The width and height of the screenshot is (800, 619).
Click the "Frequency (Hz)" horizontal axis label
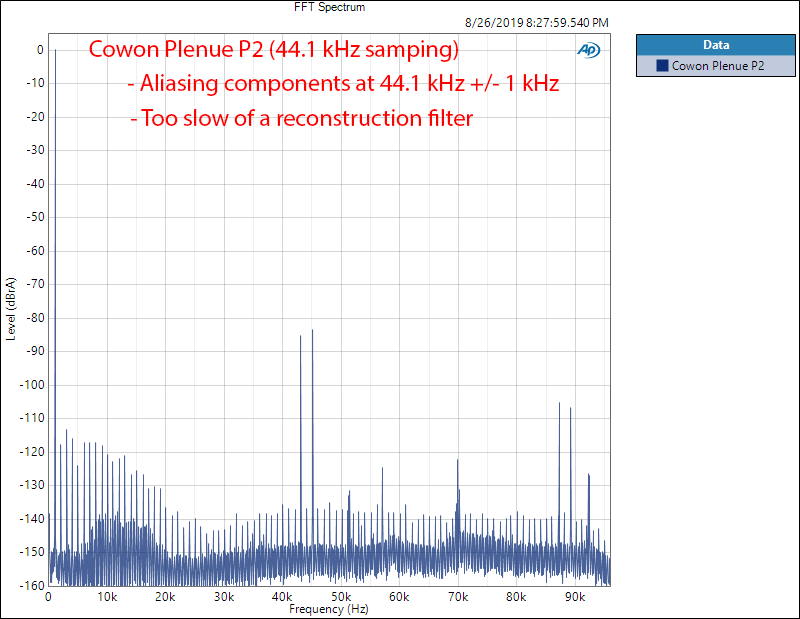coord(329,609)
